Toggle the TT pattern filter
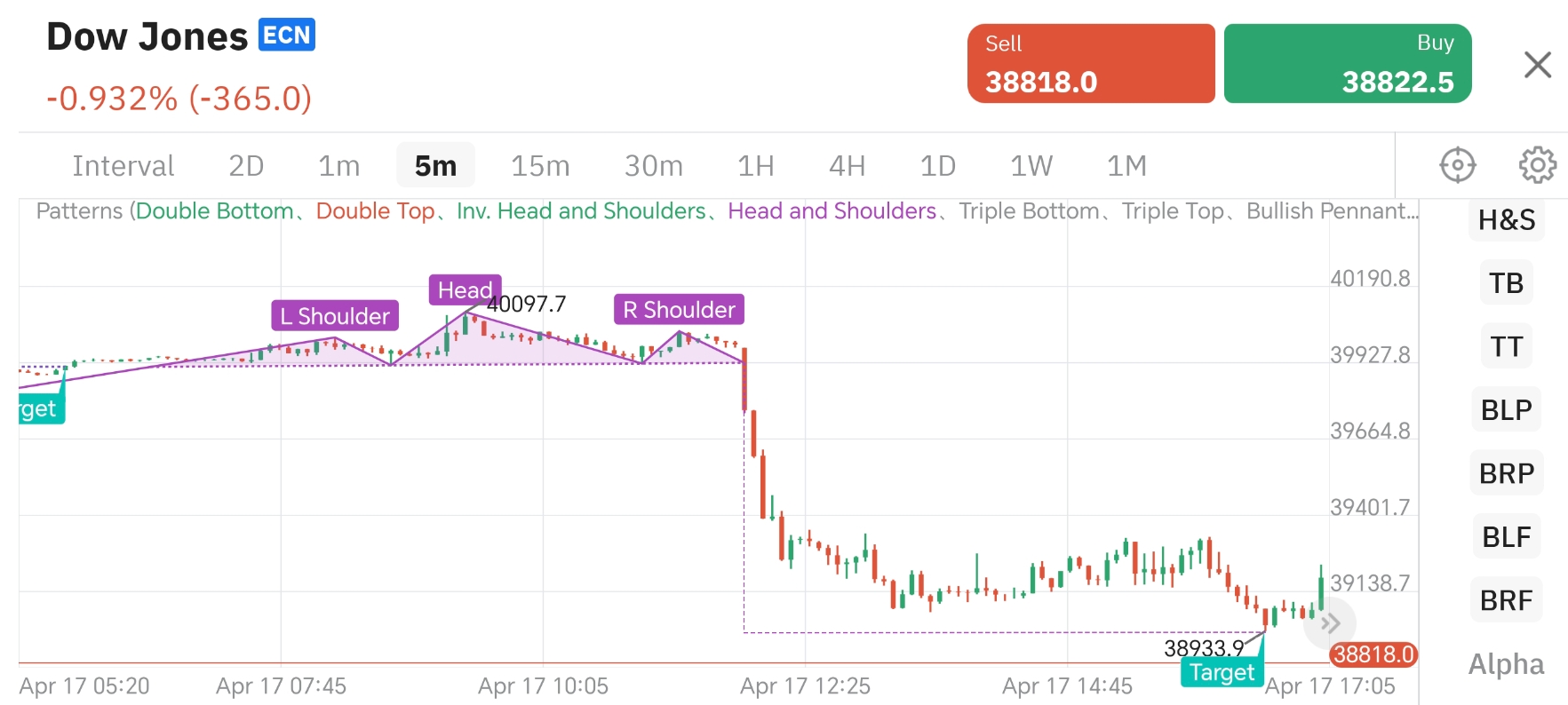The height and width of the screenshot is (705, 1568). (1507, 346)
